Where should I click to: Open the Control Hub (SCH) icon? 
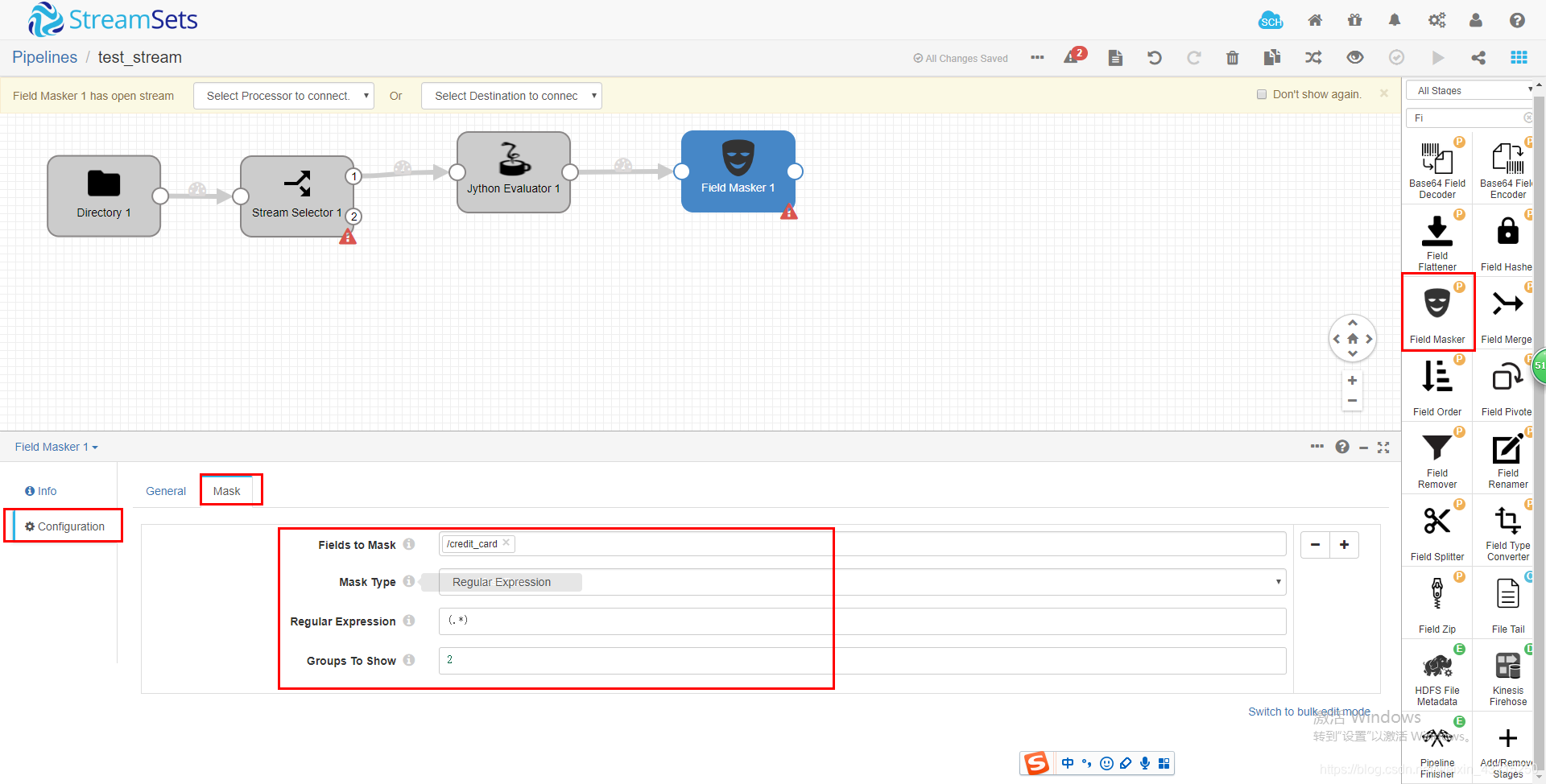point(1271,20)
